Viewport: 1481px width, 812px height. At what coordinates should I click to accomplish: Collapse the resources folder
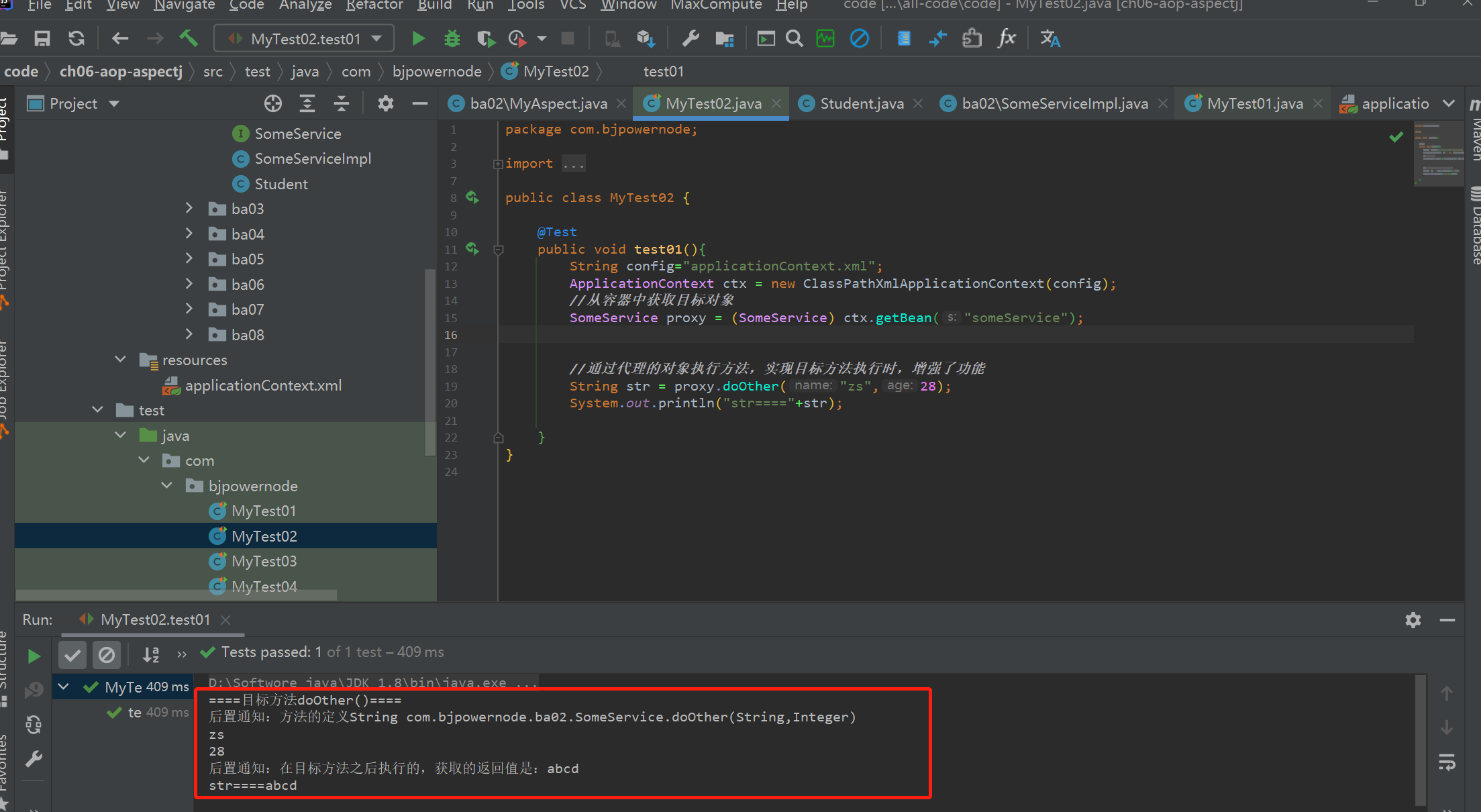click(x=121, y=360)
